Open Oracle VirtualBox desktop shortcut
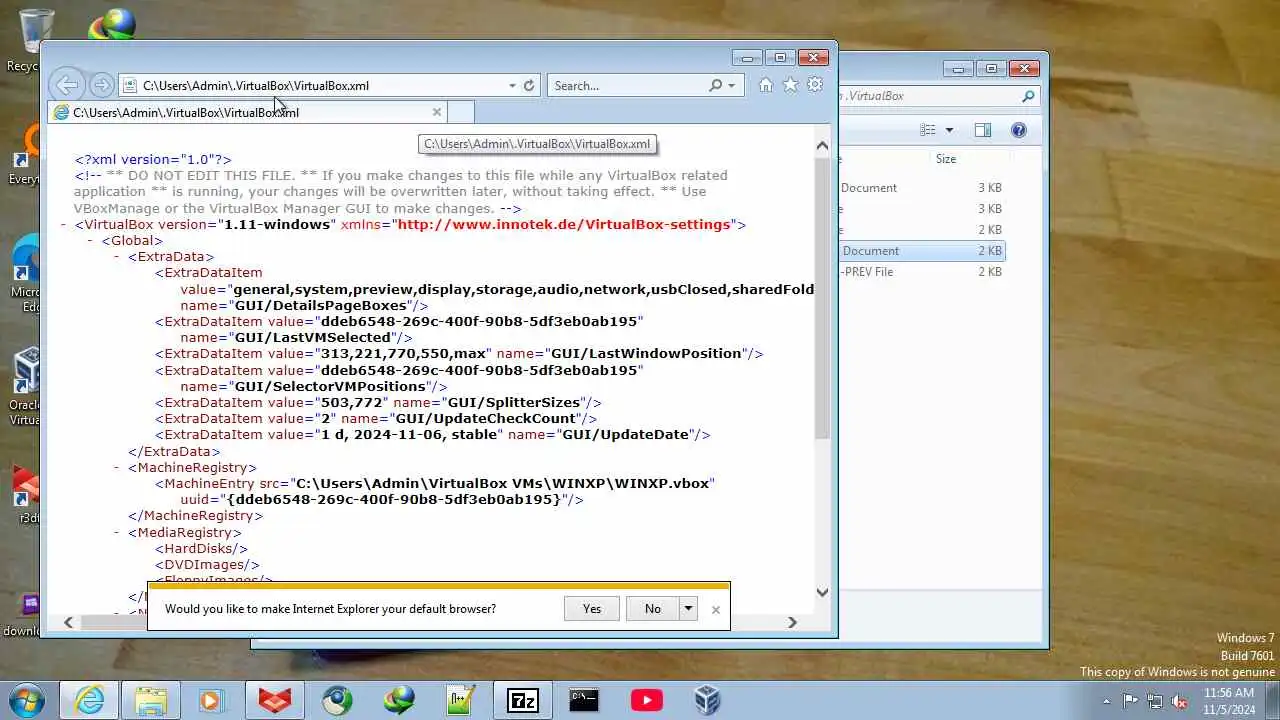The width and height of the screenshot is (1280, 720). point(24,387)
